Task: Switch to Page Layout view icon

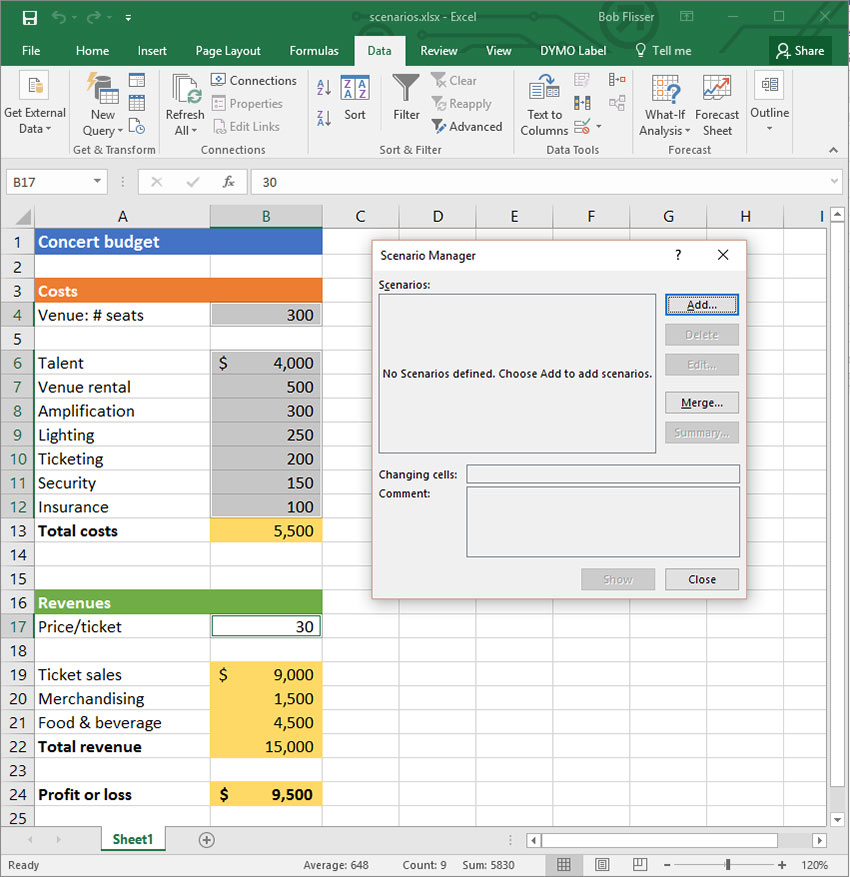Action: [602, 865]
